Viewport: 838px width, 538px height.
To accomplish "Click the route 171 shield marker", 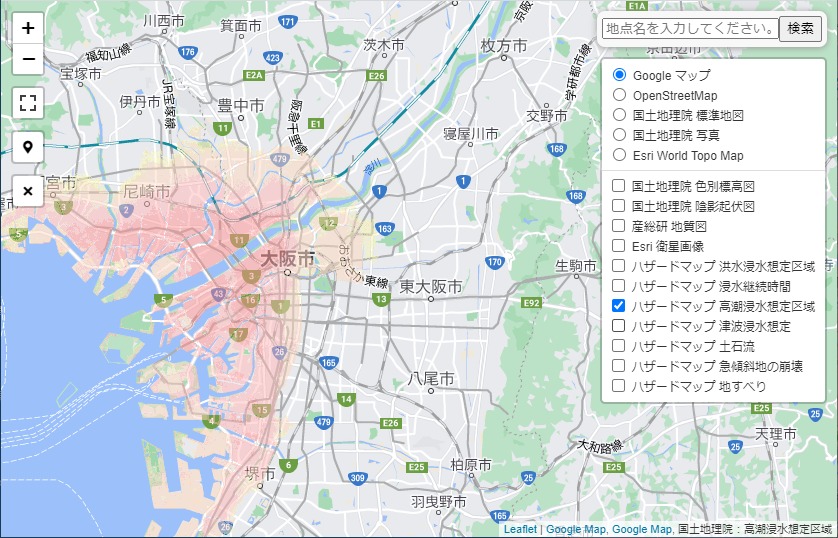I will [288, 22].
